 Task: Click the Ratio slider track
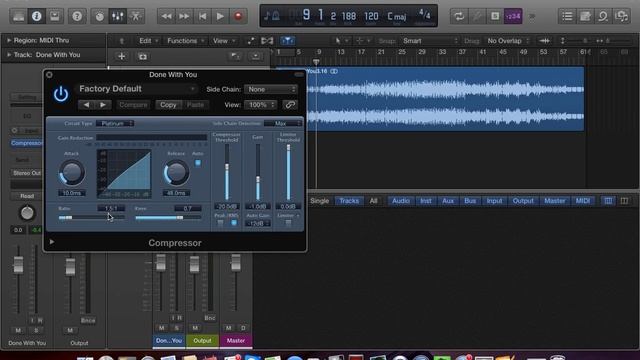92,218
